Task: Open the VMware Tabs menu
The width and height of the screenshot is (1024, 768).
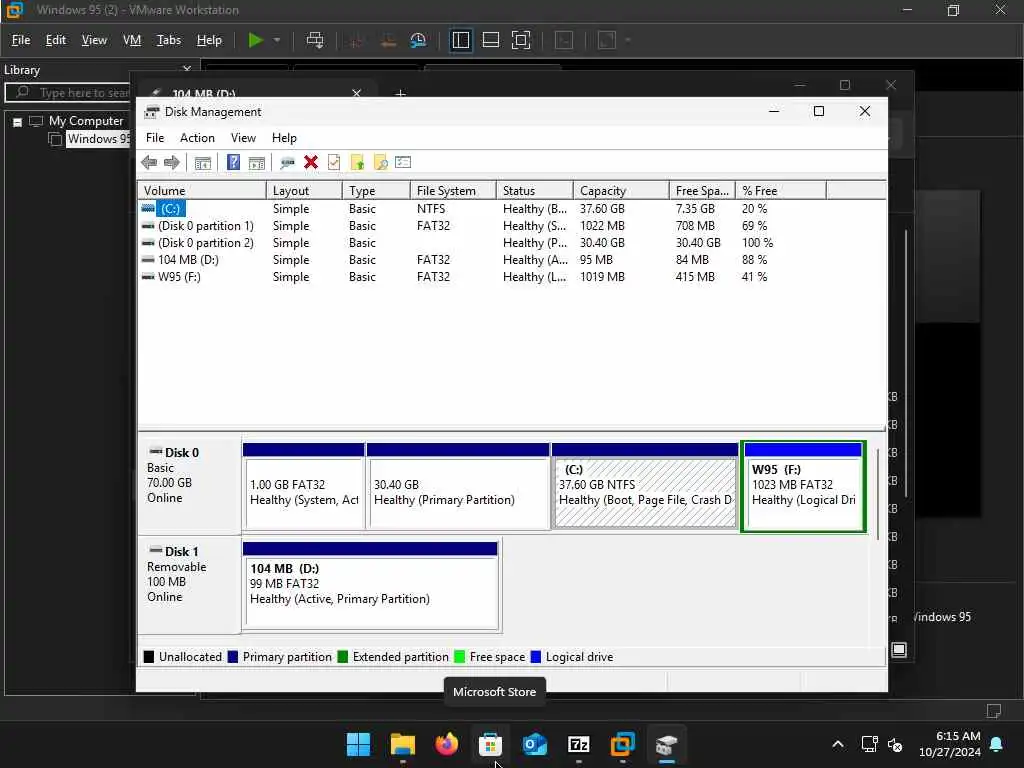Action: 168,40
